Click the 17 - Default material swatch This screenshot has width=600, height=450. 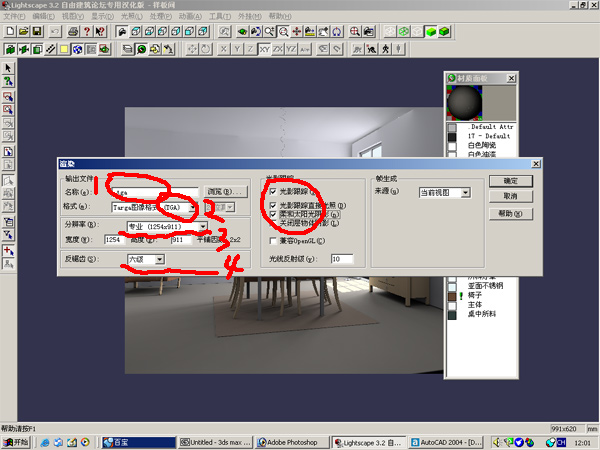(452, 137)
